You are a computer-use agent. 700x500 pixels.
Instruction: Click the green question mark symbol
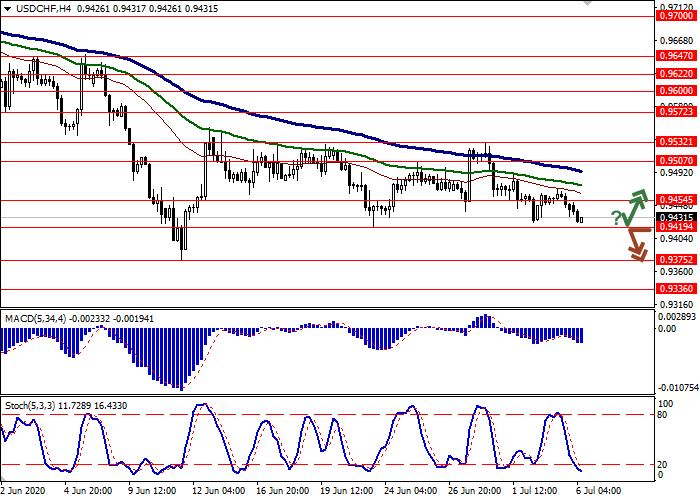[616, 218]
